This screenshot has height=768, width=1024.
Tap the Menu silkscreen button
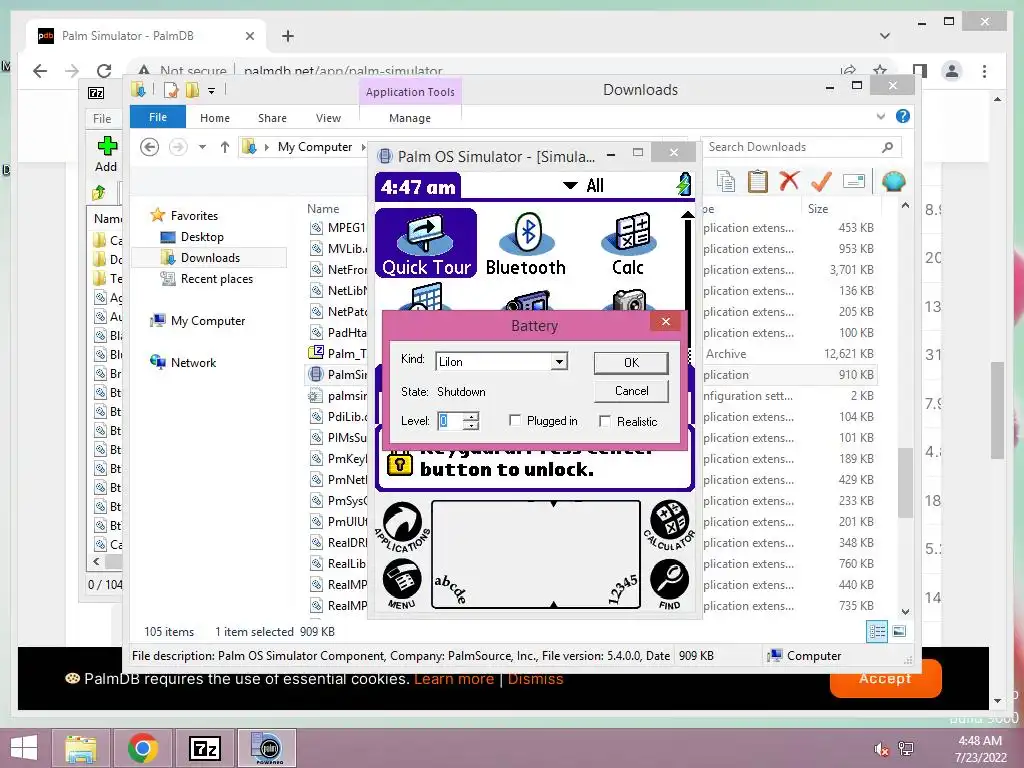[402, 584]
